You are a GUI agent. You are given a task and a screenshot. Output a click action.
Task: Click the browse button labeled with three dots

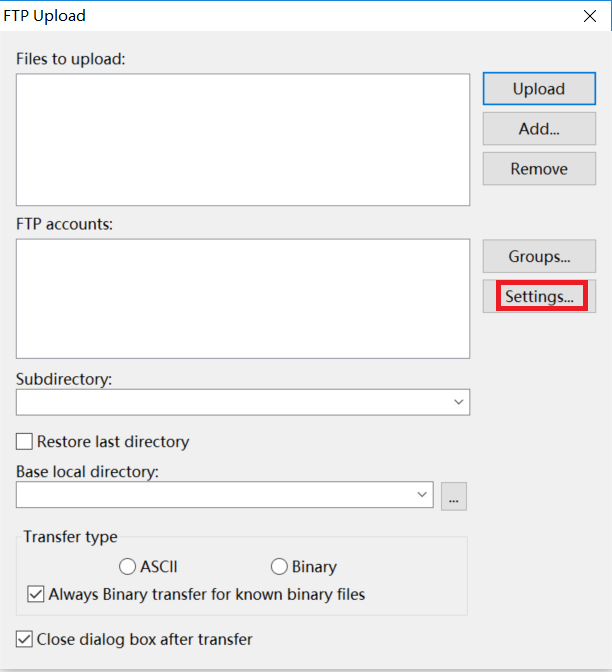coord(454,496)
